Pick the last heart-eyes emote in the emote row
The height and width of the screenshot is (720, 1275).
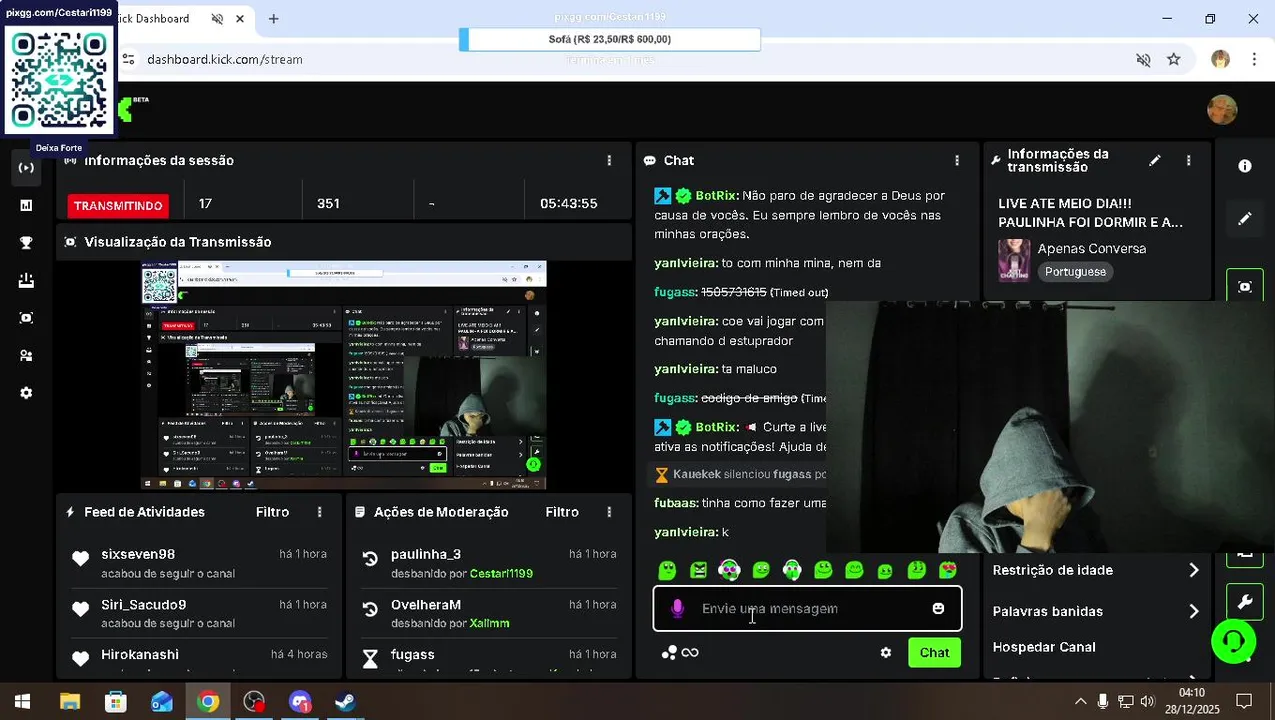pos(948,570)
